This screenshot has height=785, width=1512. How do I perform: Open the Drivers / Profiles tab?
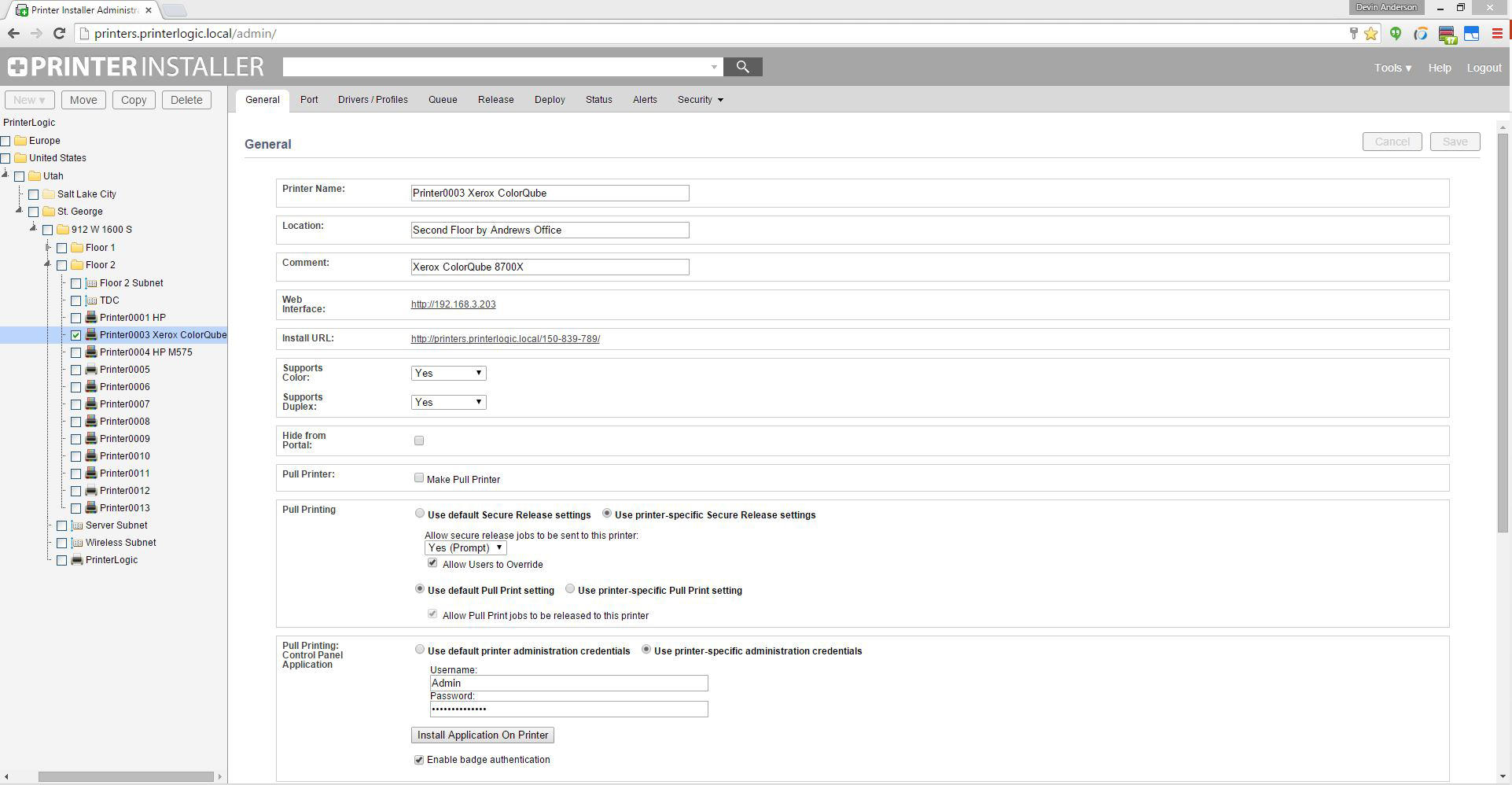tap(373, 100)
